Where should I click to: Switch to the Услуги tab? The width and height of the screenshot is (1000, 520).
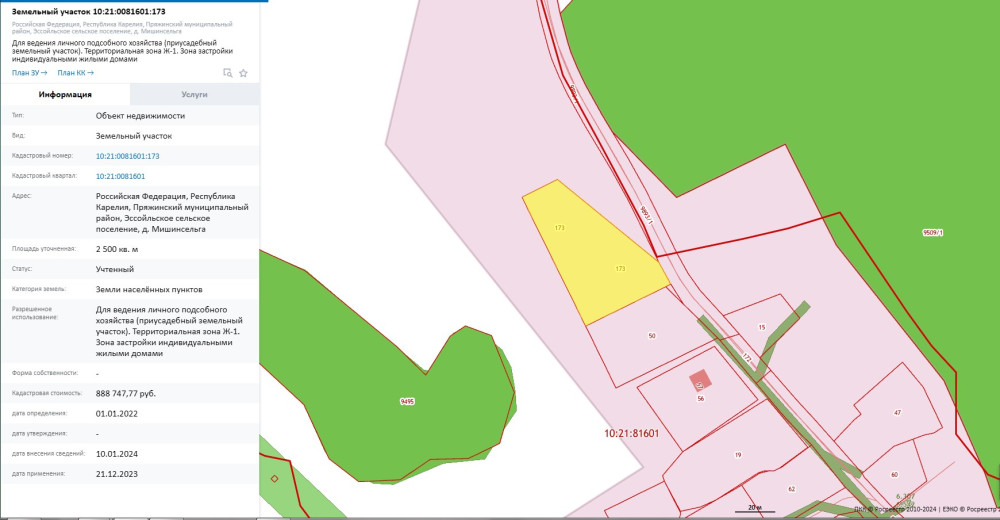(194, 94)
